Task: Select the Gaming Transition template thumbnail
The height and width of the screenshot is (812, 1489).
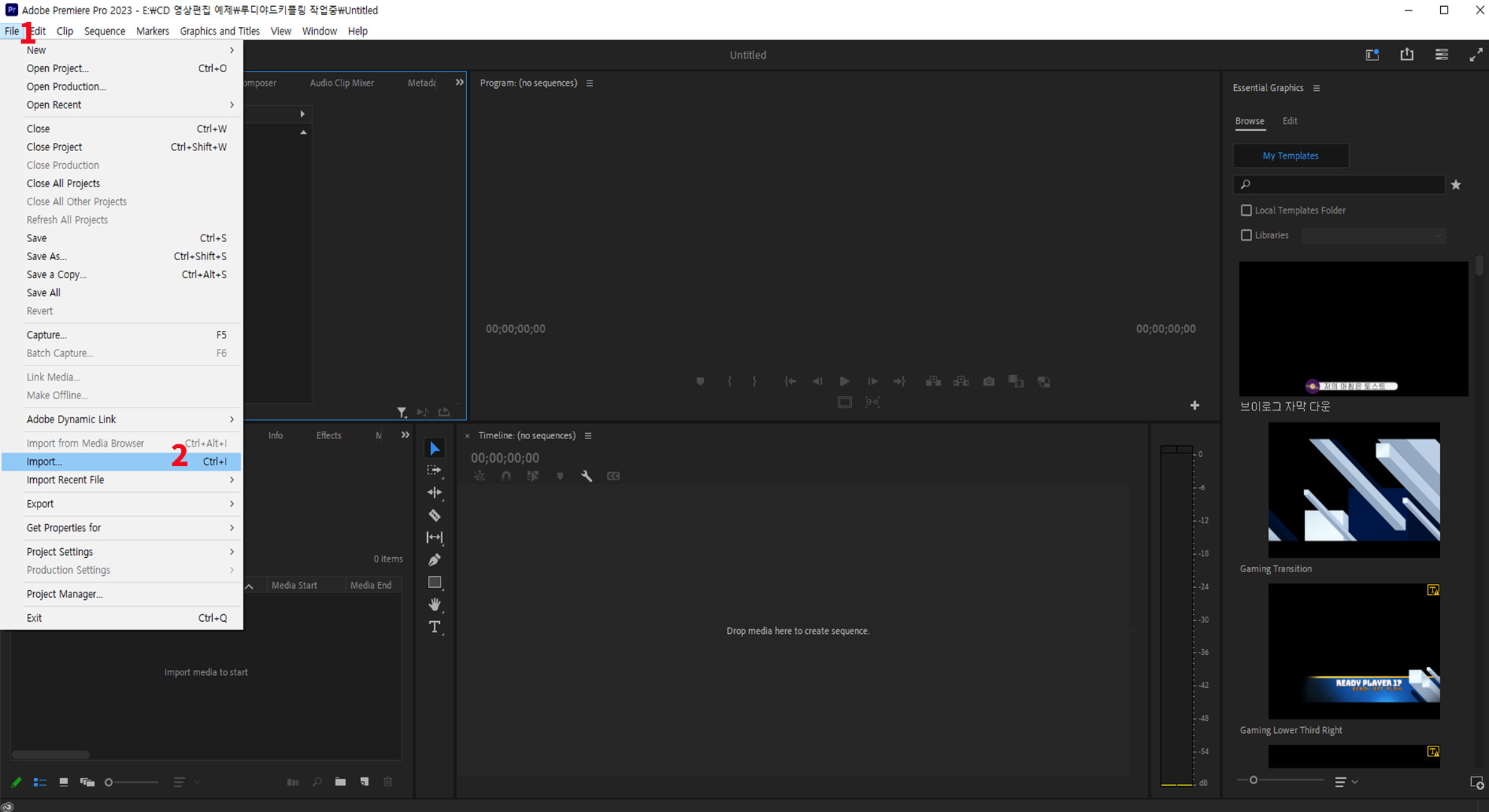Action: click(x=1354, y=489)
